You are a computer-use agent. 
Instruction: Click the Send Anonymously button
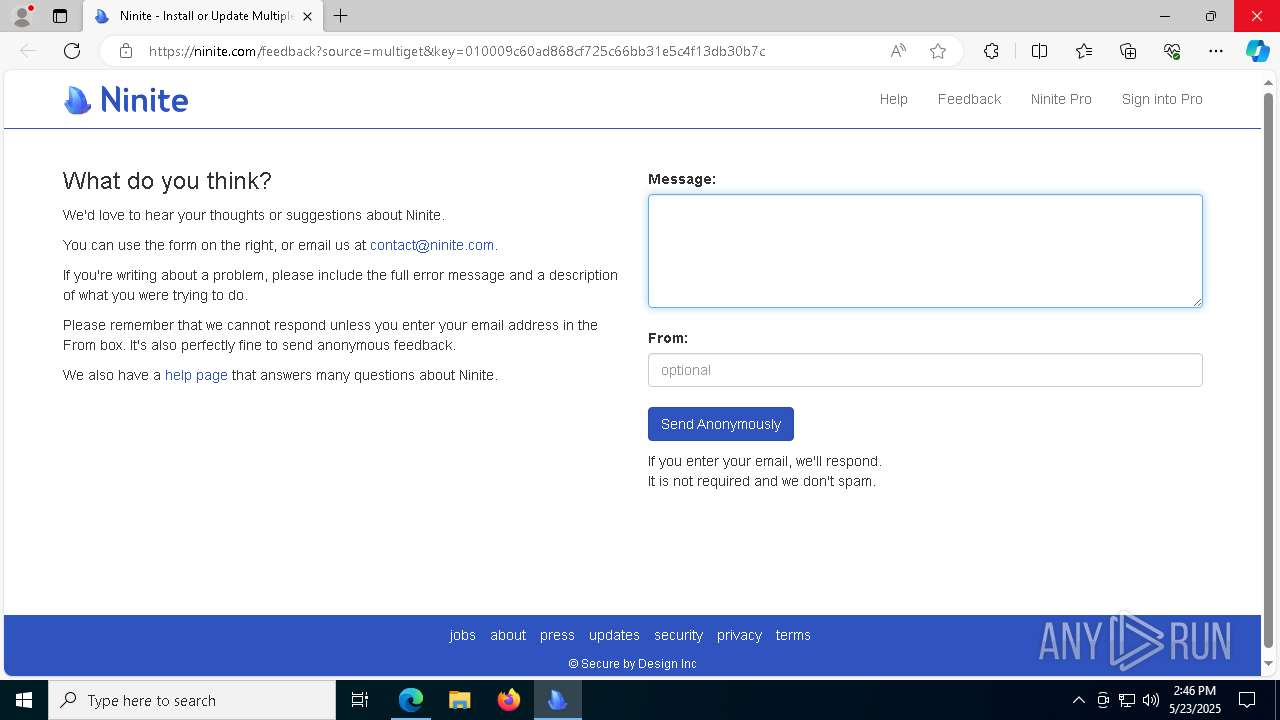point(721,424)
